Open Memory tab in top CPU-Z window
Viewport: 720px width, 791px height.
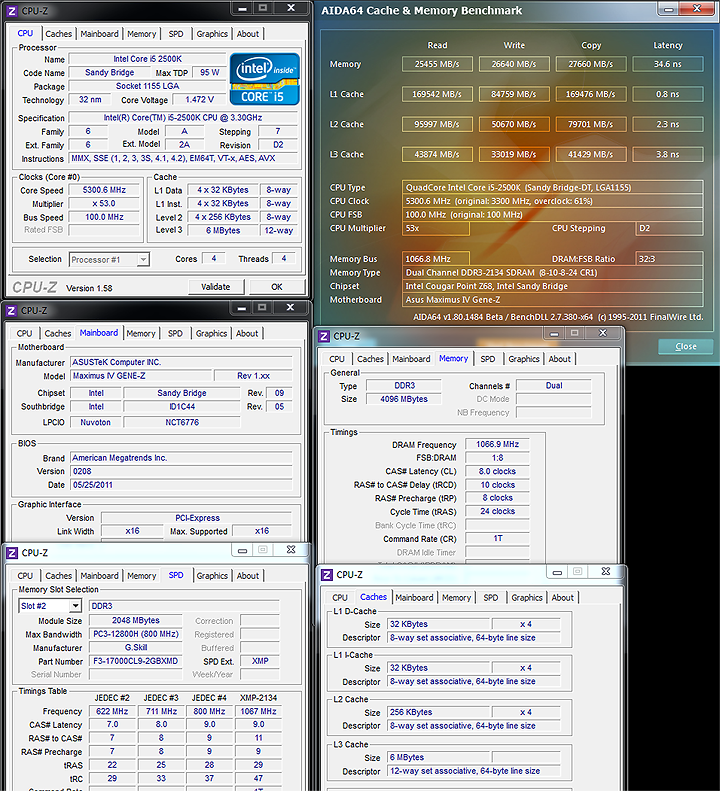tap(141, 34)
